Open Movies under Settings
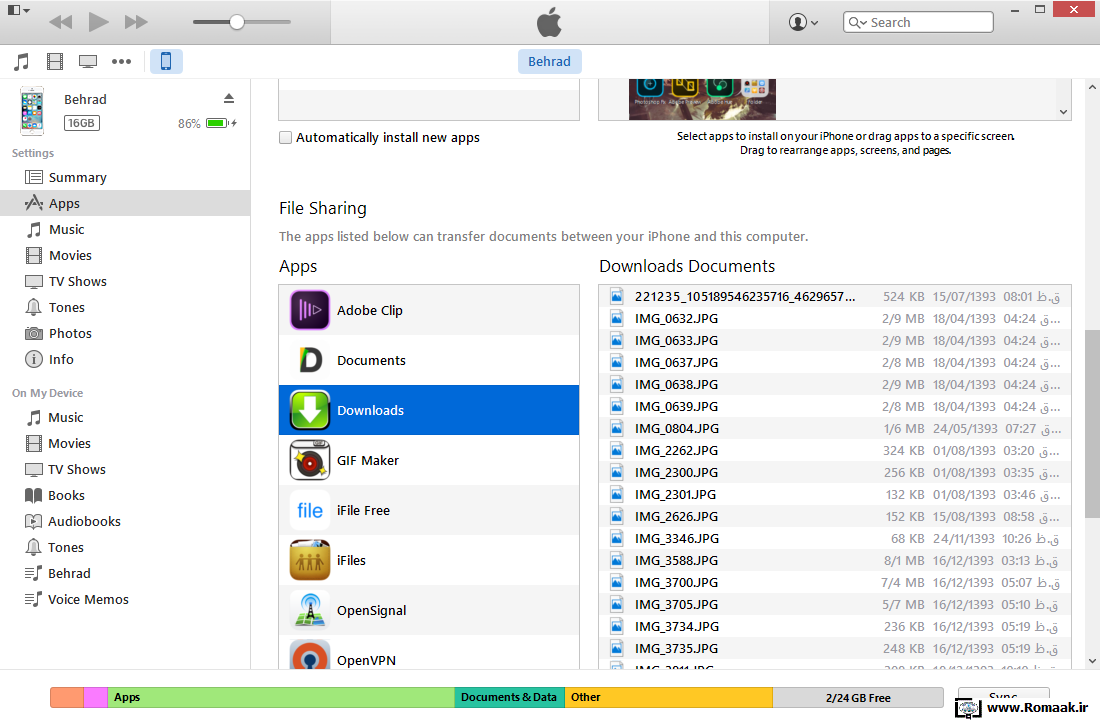 [x=125, y=255]
